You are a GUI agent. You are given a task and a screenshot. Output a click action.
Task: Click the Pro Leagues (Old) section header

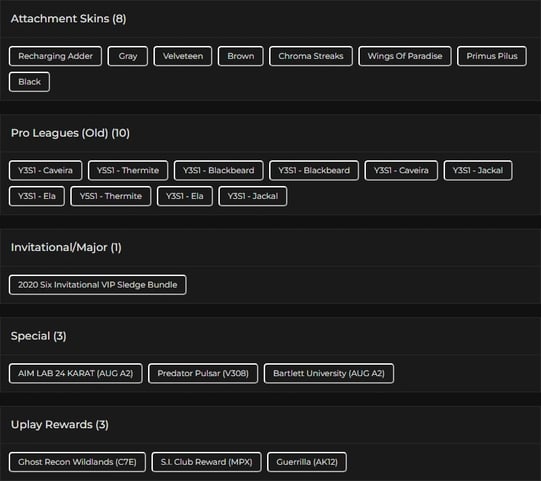(x=70, y=133)
